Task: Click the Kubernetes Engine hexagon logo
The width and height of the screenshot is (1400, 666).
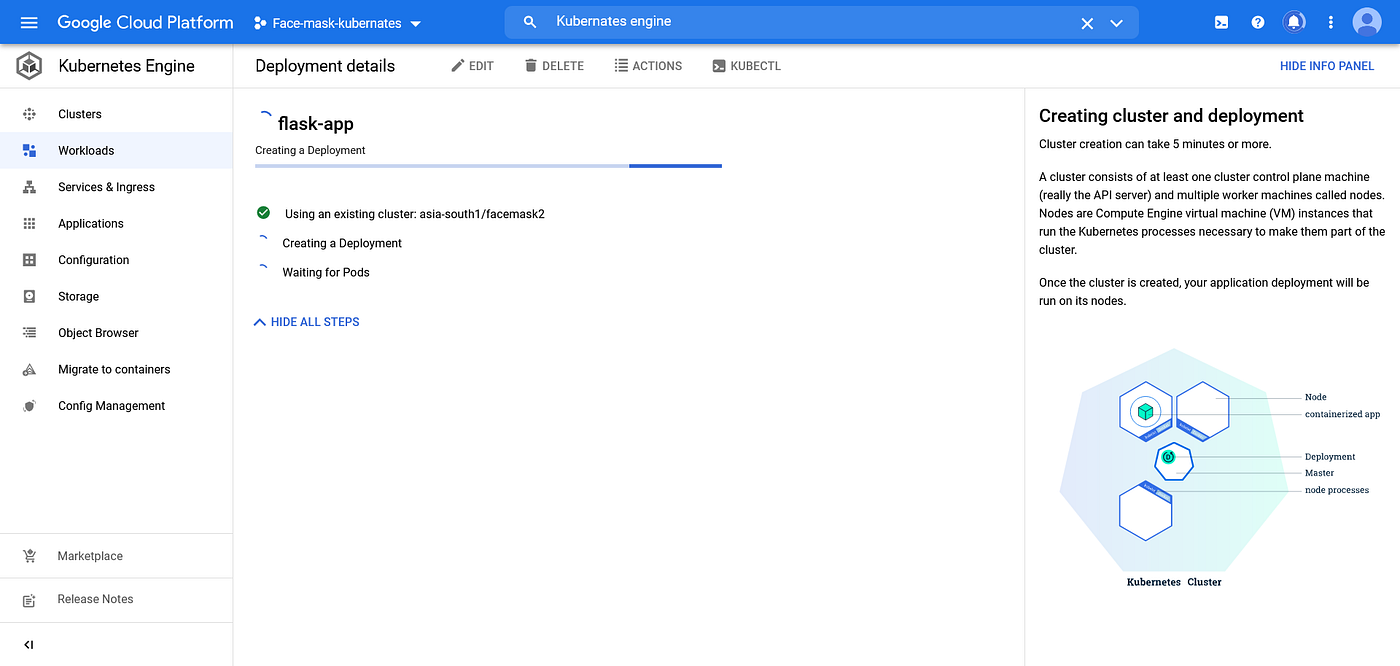Action: point(29,66)
